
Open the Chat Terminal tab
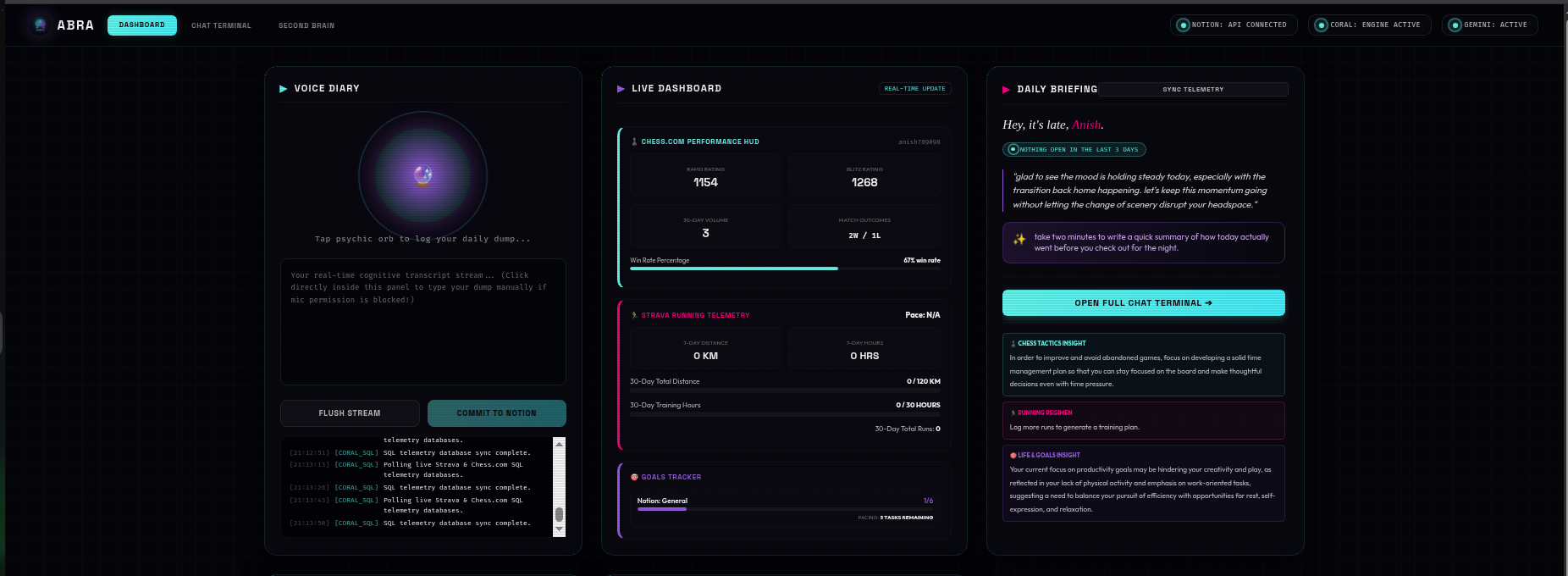click(221, 25)
